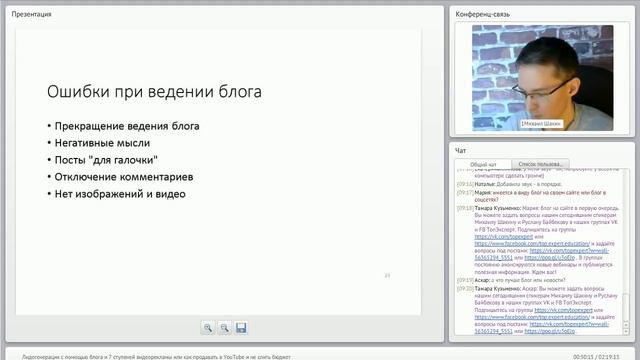The height and width of the screenshot is (360, 640).
Task: Click the Конференц-связь panel title
Action: [482, 14]
